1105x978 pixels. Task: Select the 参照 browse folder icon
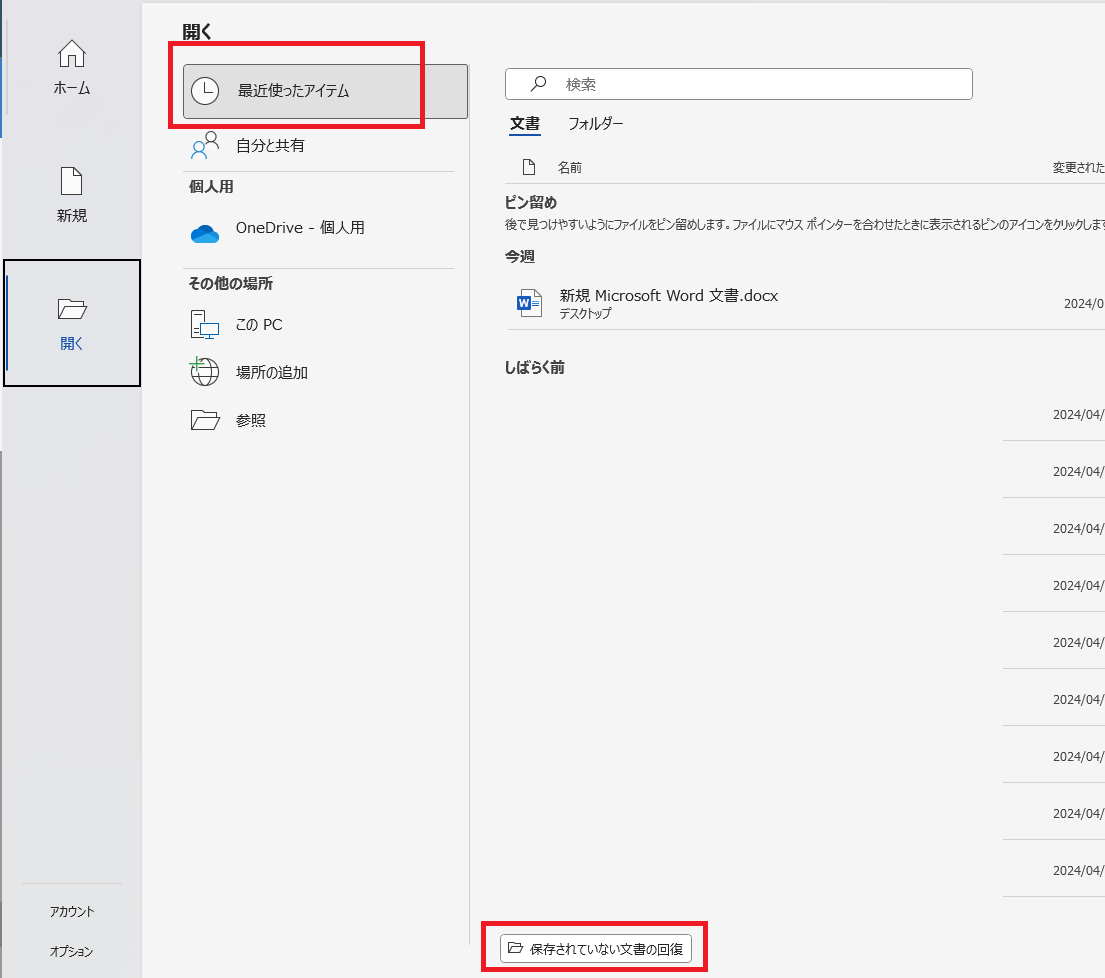pos(204,419)
